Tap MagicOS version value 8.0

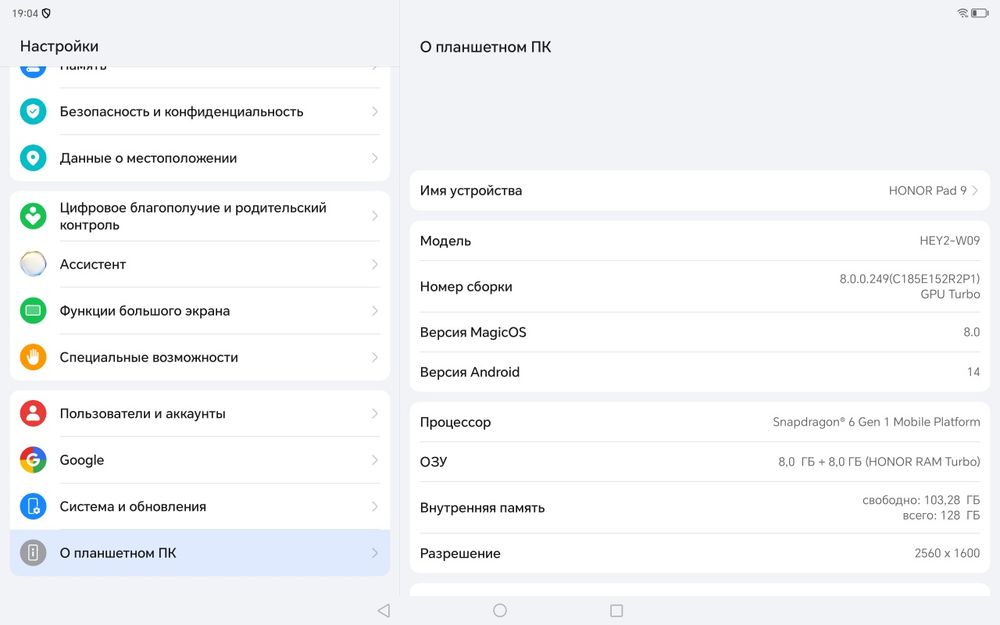(x=971, y=332)
